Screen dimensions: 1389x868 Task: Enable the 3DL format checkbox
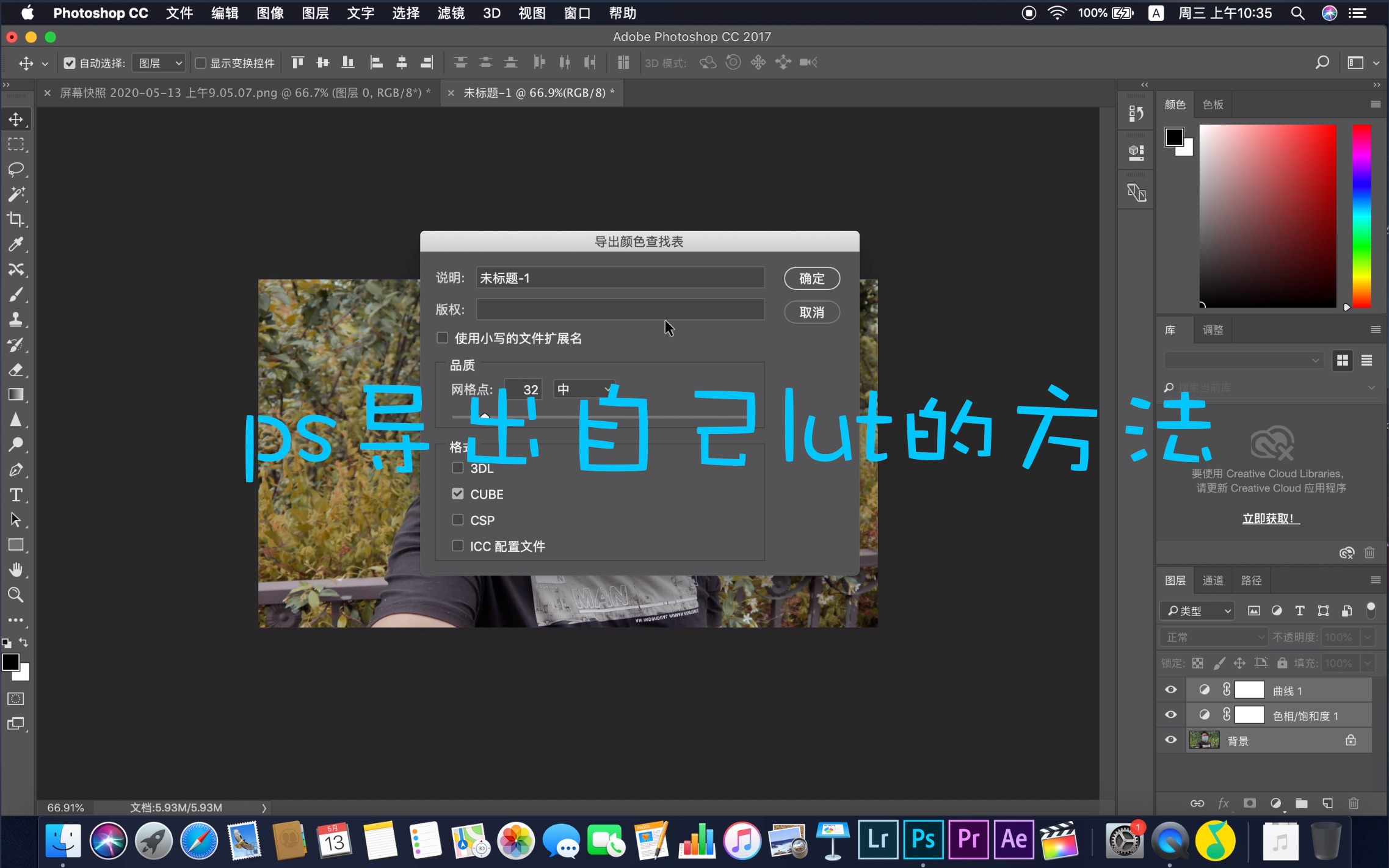[457, 468]
